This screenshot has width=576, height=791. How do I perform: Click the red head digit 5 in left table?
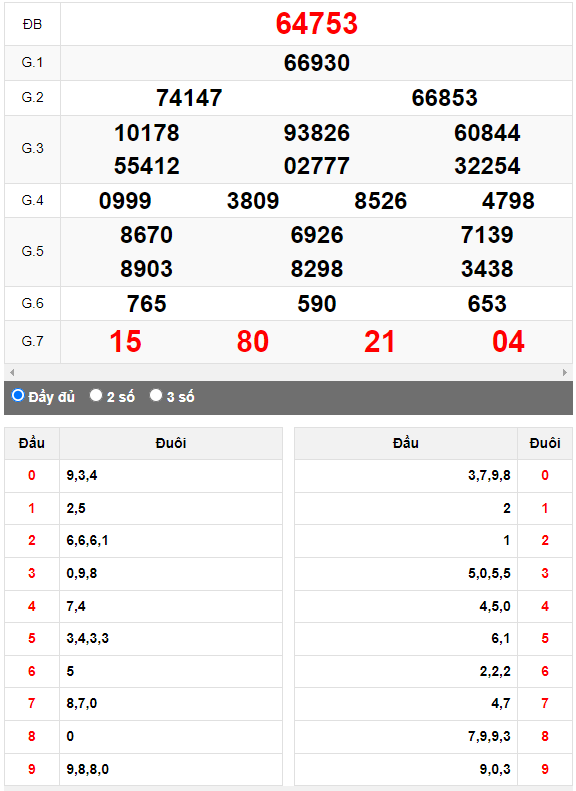32,638
